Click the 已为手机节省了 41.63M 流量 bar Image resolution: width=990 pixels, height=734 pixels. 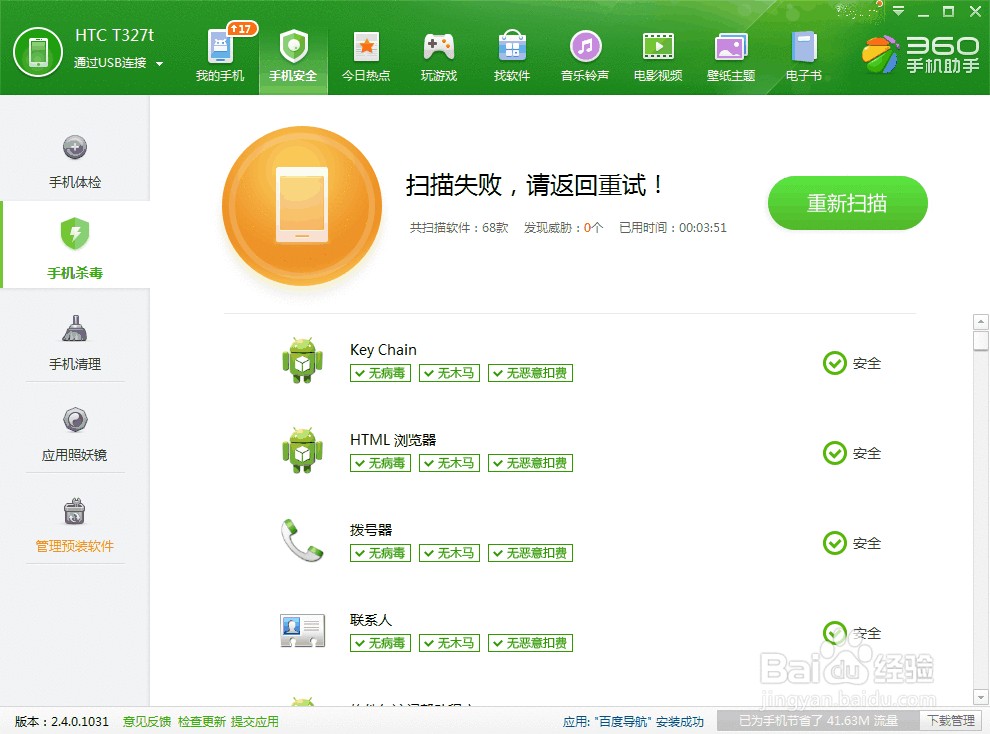point(818,721)
